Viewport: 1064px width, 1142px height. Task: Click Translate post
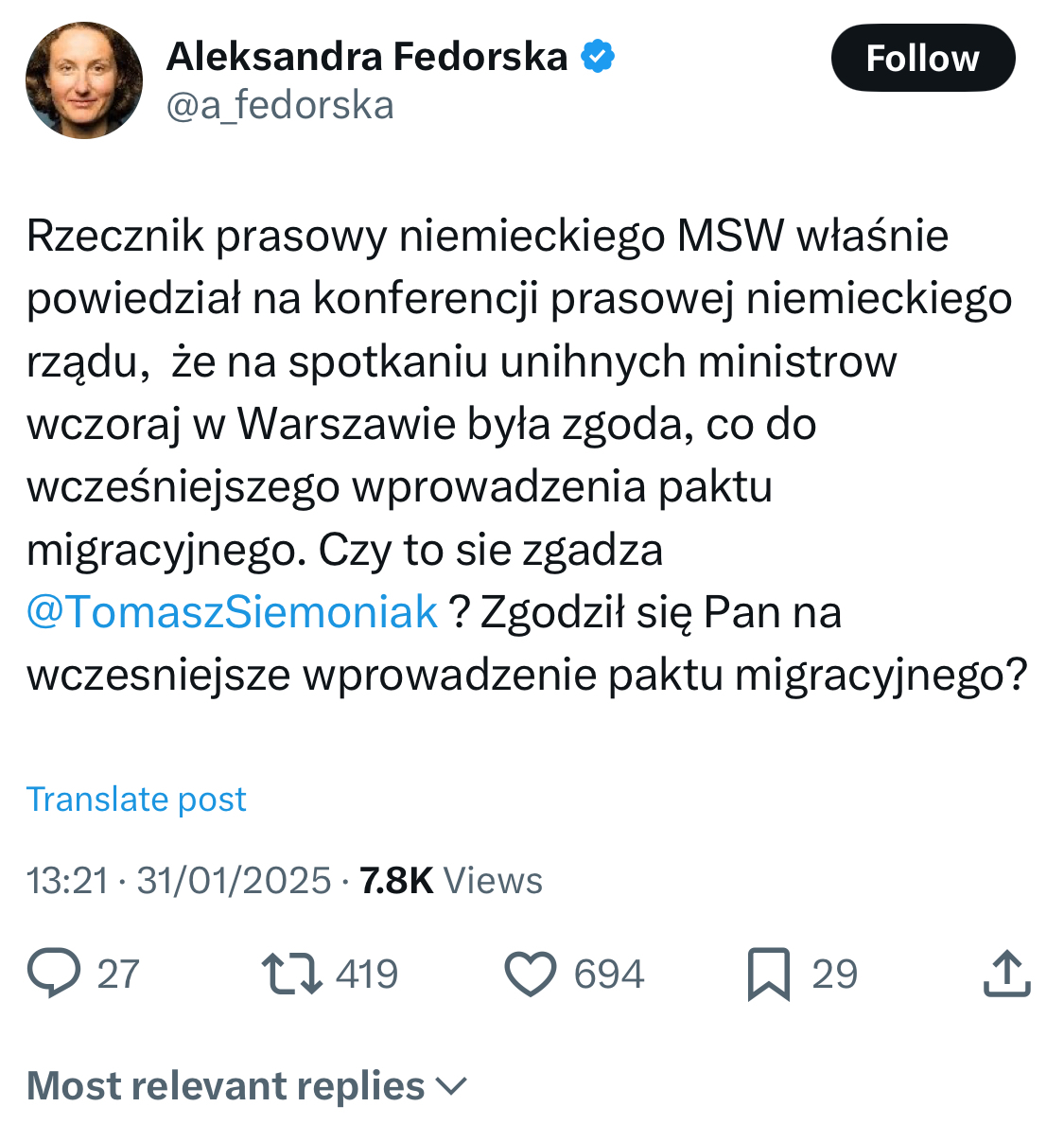click(136, 799)
